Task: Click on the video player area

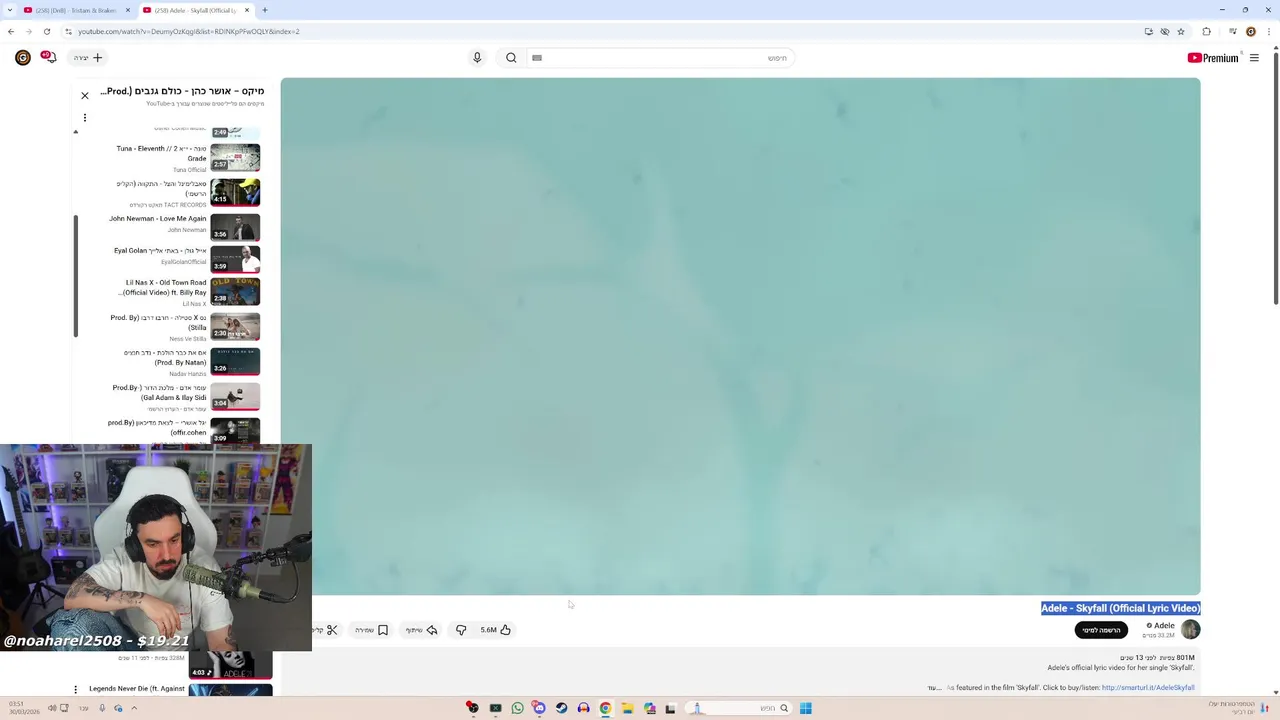Action: [740, 336]
